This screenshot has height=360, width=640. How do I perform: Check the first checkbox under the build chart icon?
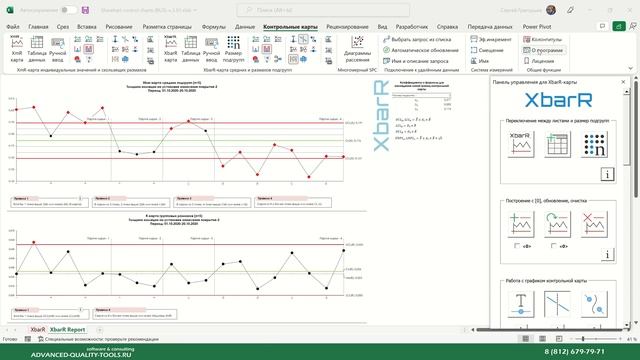(517, 246)
